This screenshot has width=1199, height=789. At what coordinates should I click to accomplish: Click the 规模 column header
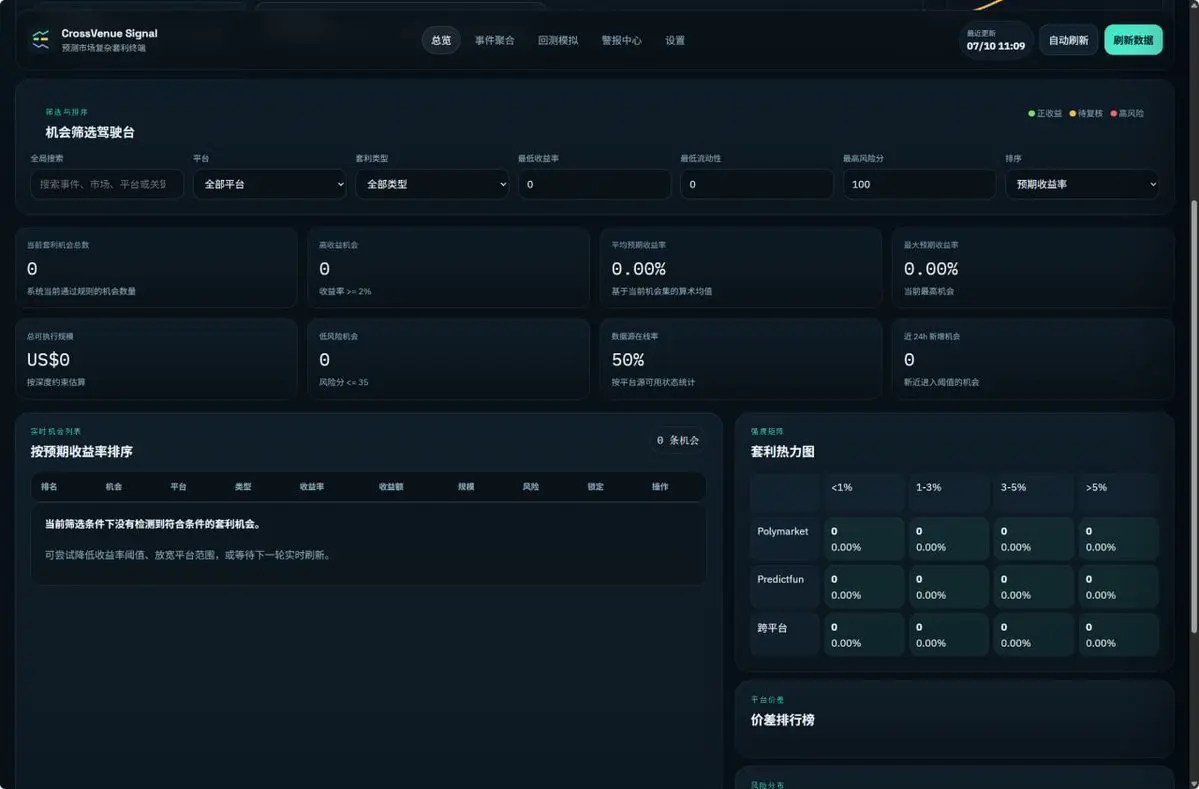point(466,487)
